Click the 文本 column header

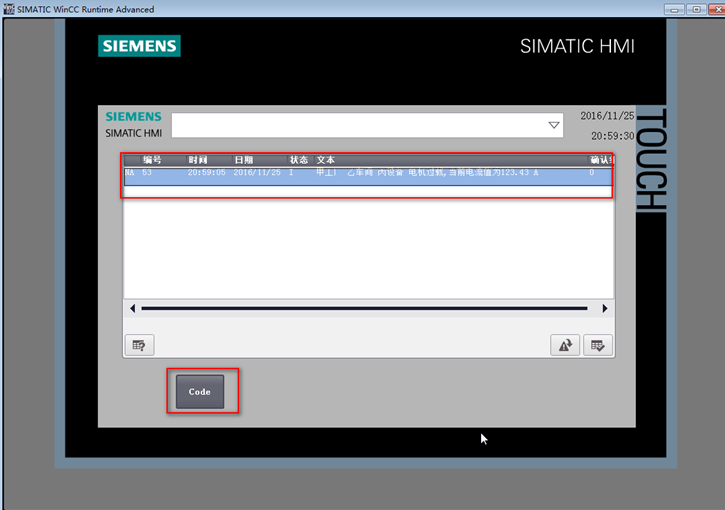pos(326,160)
